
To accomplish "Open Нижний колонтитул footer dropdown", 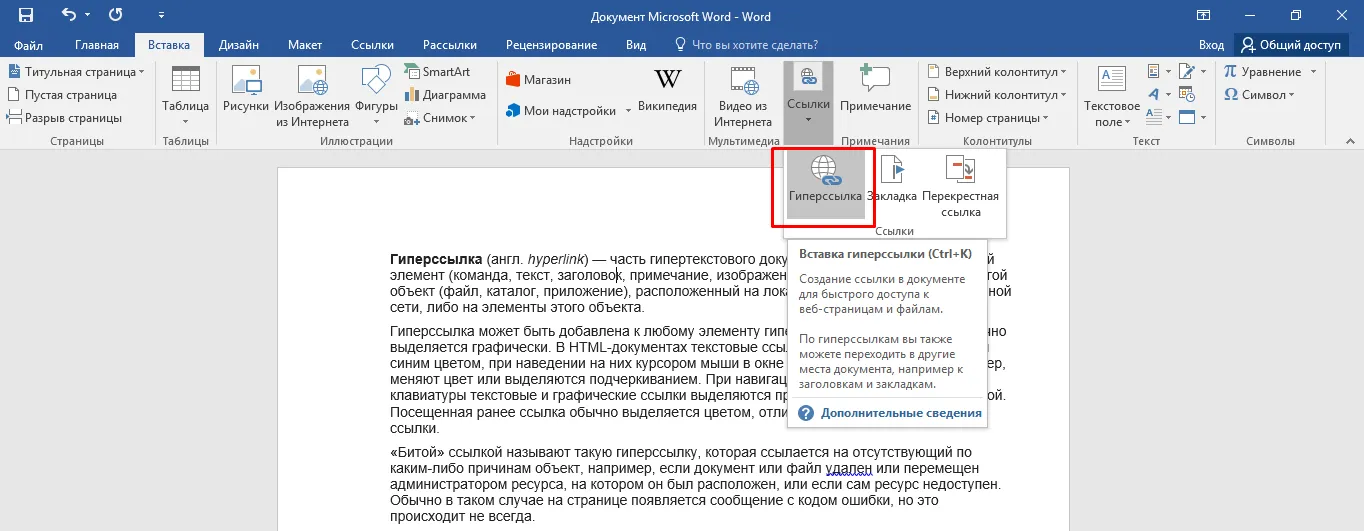I will (x=996, y=95).
